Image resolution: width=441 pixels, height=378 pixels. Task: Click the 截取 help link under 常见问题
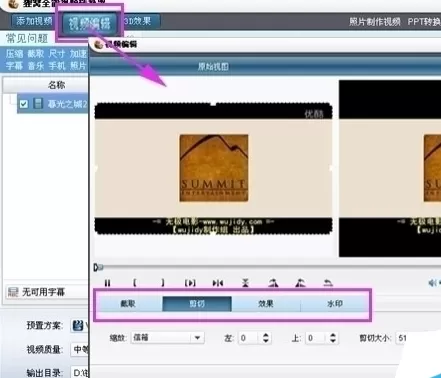[x=36, y=54]
